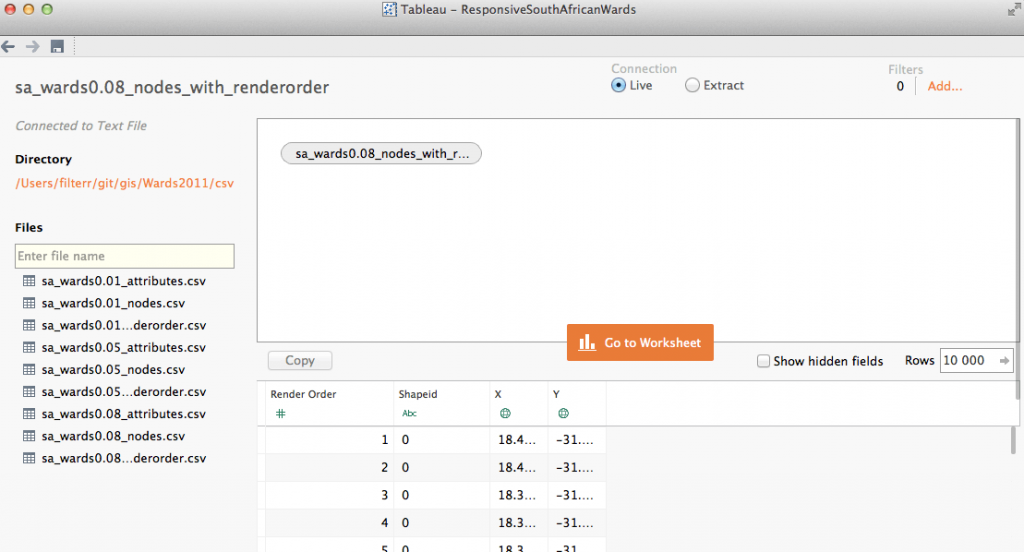Click the Go to Worksheet button
The image size is (1024, 552).
(x=640, y=342)
